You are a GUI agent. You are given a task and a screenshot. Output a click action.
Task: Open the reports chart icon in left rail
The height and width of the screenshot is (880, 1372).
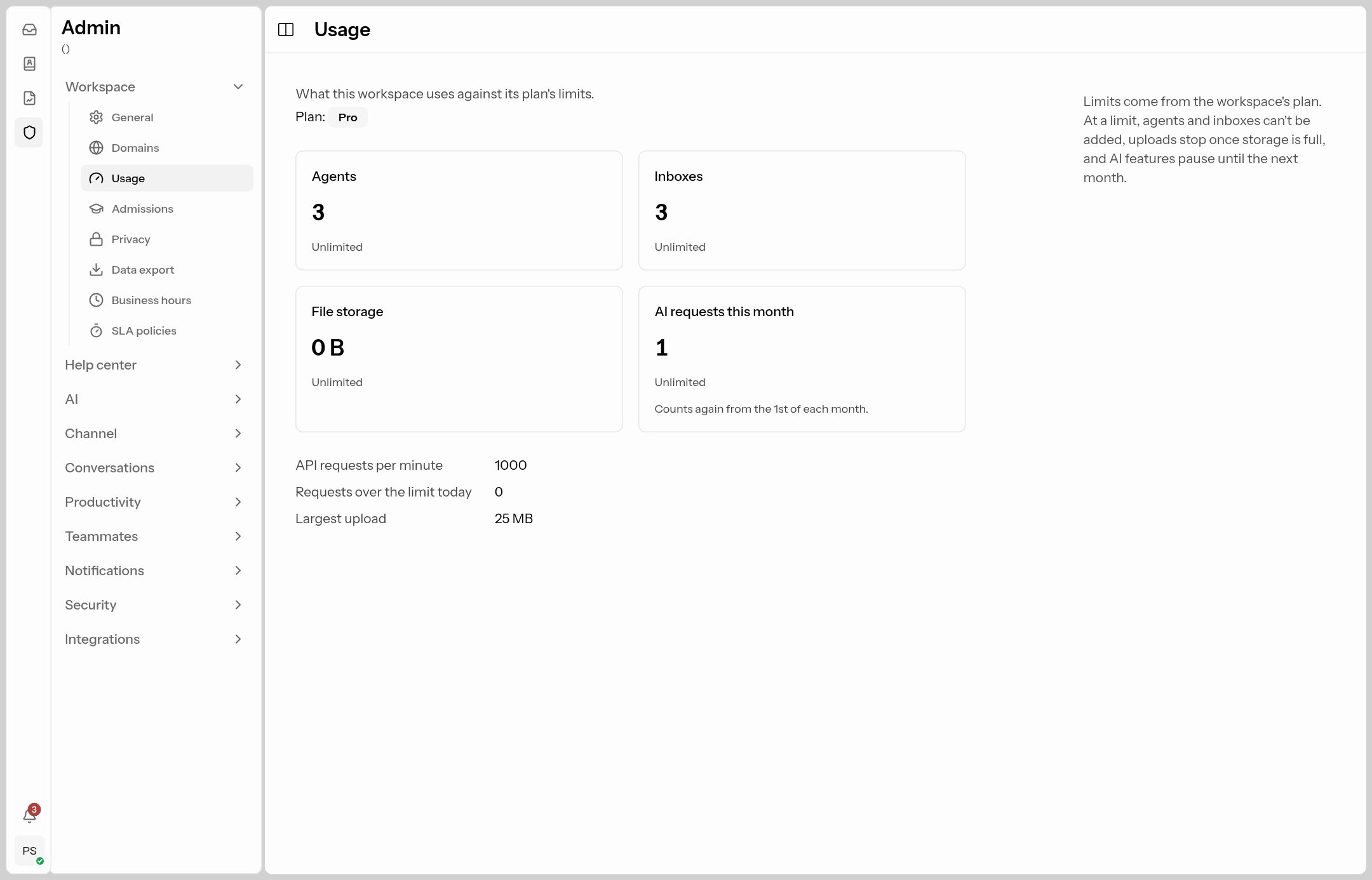click(x=29, y=98)
